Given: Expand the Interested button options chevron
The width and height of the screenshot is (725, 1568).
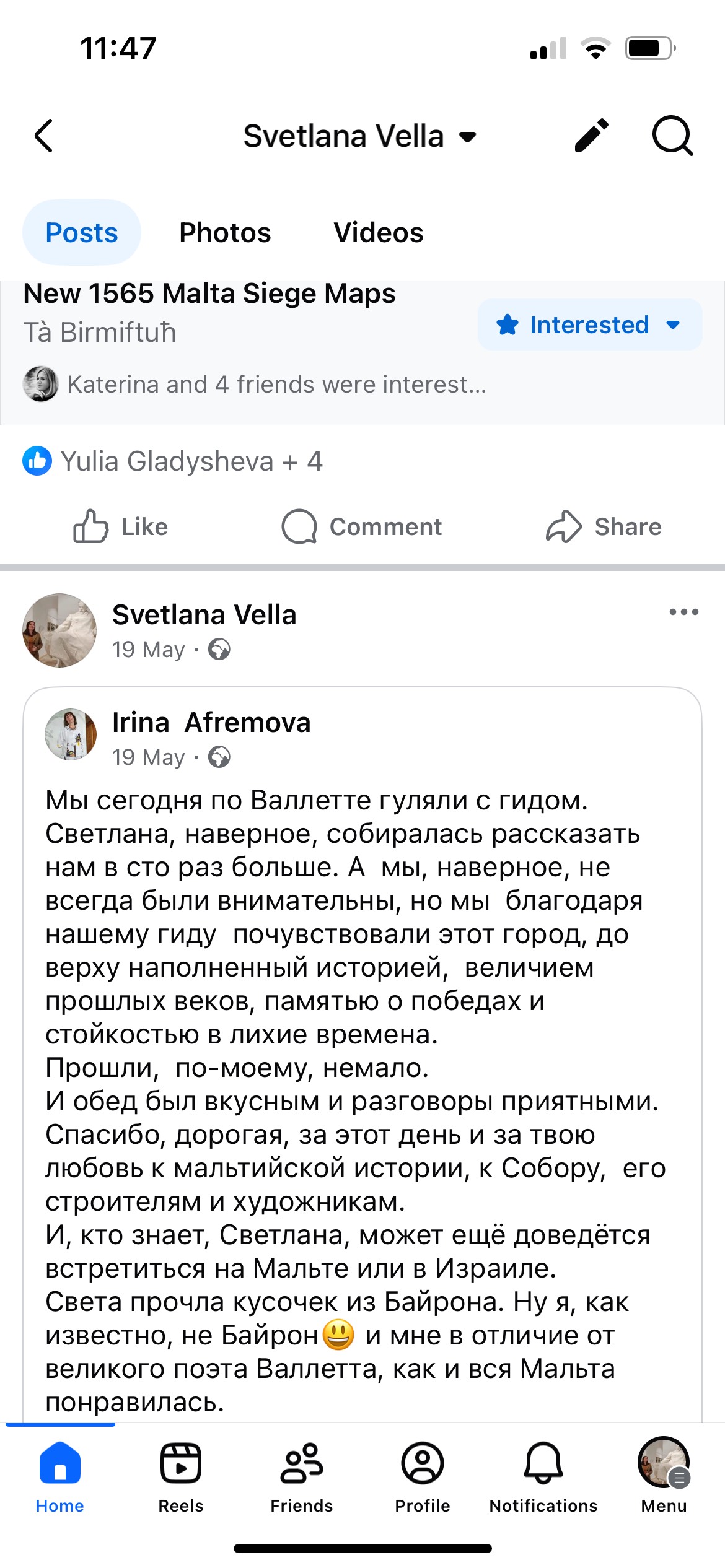Looking at the screenshot, I should (x=674, y=324).
